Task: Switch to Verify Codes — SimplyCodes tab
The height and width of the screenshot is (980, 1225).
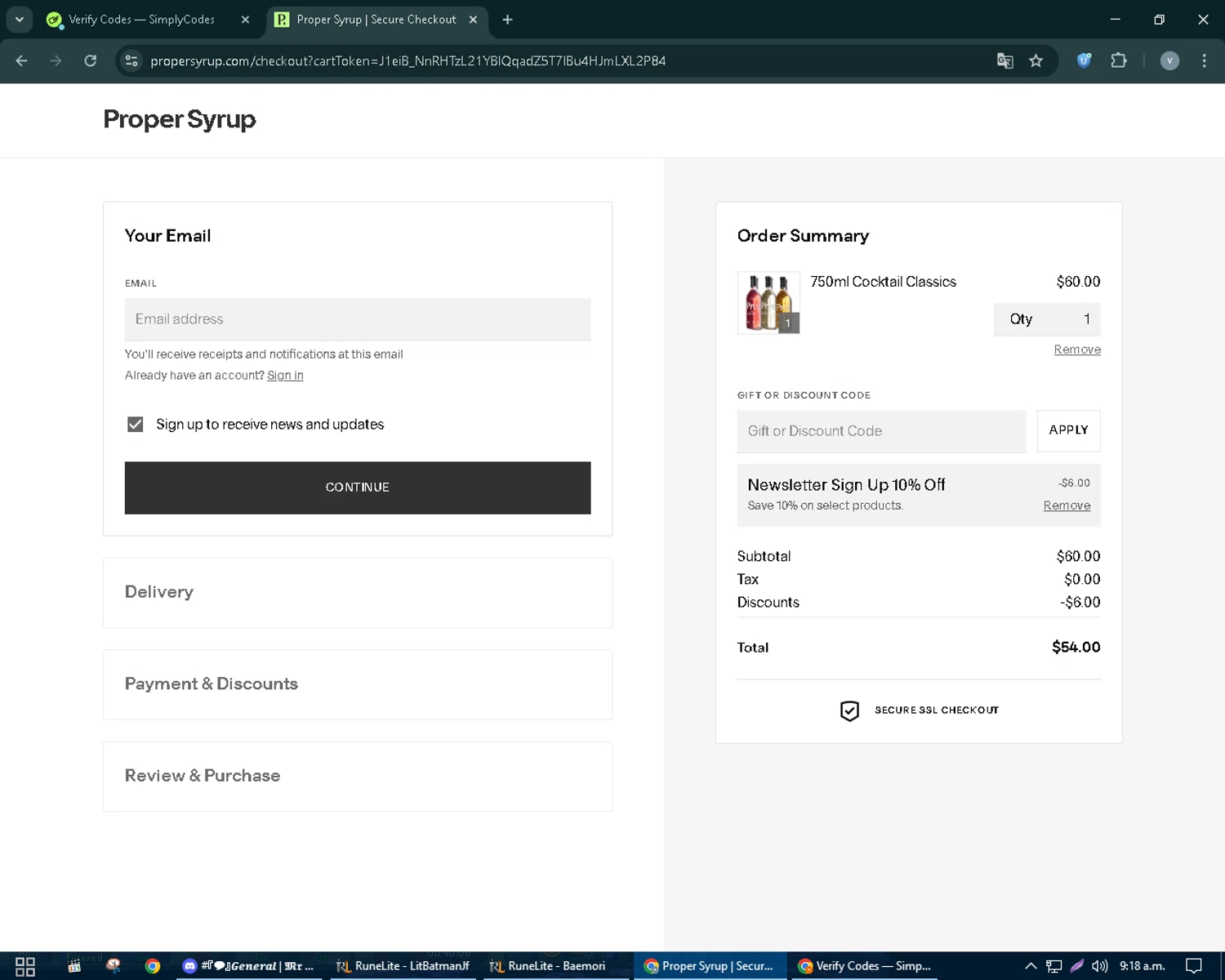Action: [x=141, y=20]
